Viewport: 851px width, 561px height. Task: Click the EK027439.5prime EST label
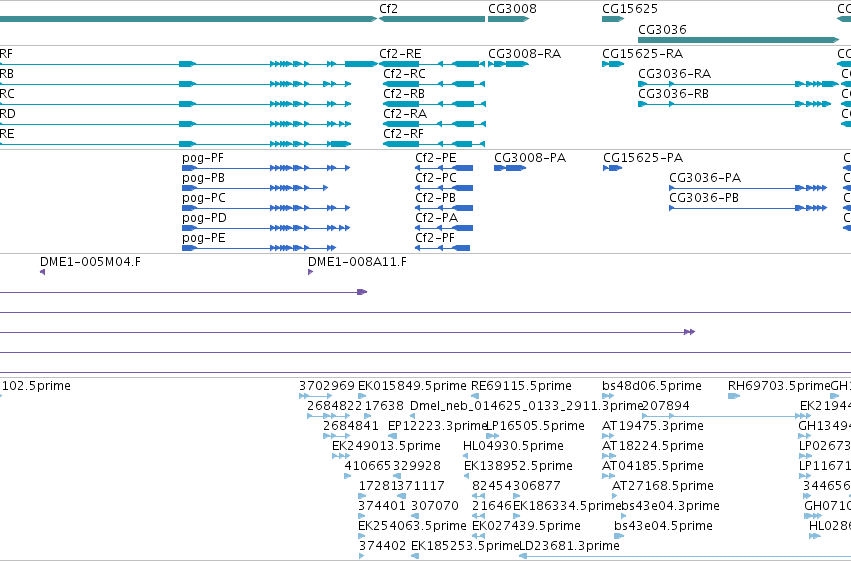[526, 526]
